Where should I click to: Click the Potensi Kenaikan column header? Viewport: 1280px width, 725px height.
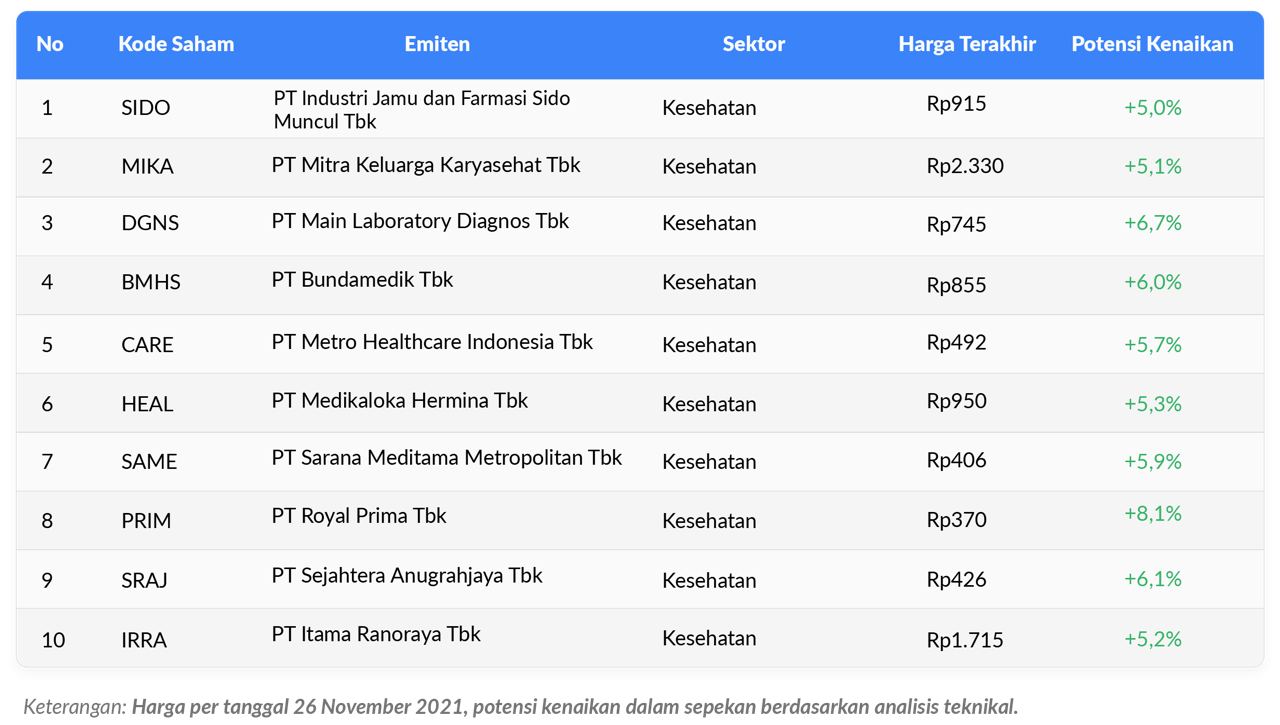pyautogui.click(x=1152, y=44)
